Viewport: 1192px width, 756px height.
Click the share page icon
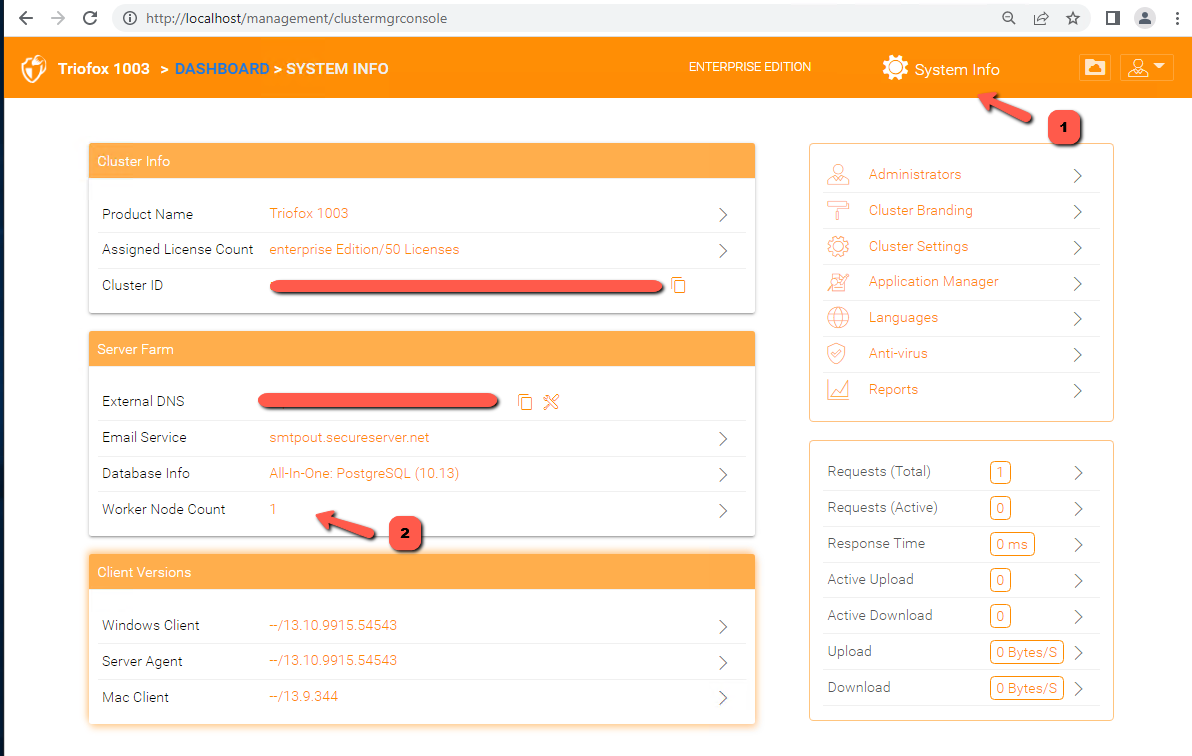(x=1041, y=18)
